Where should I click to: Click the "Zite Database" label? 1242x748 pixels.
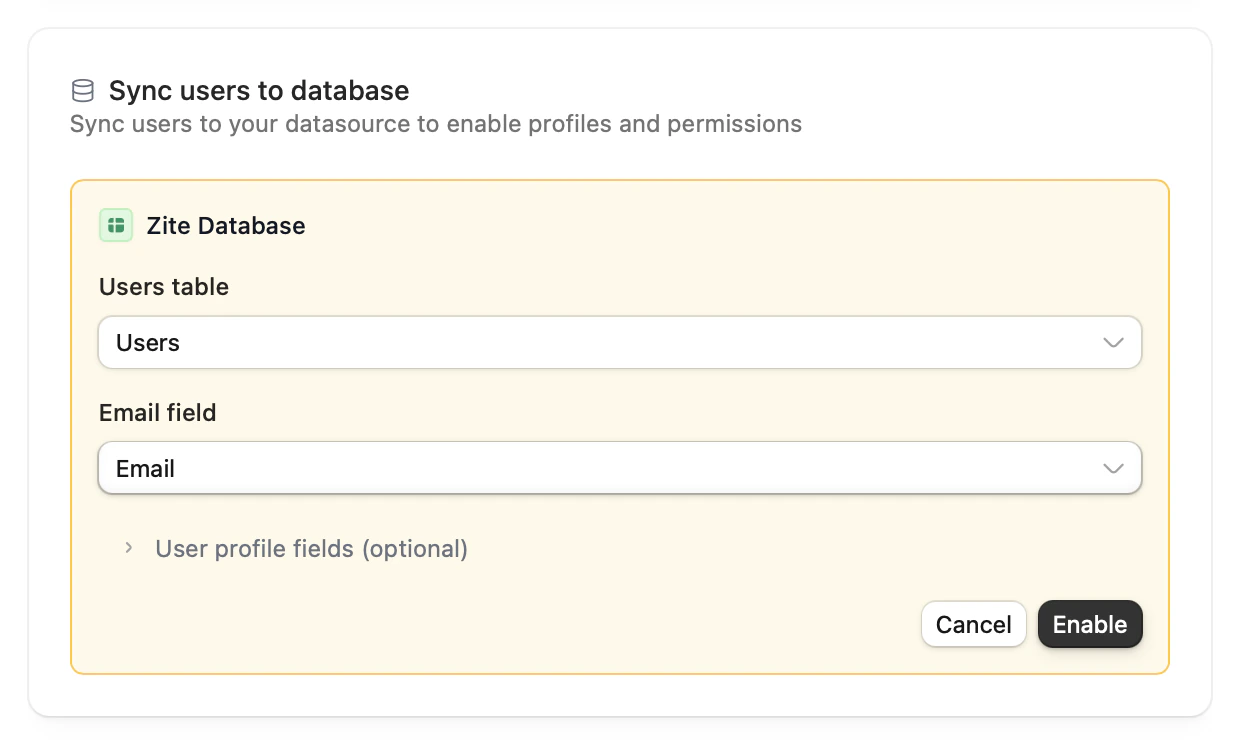click(226, 225)
